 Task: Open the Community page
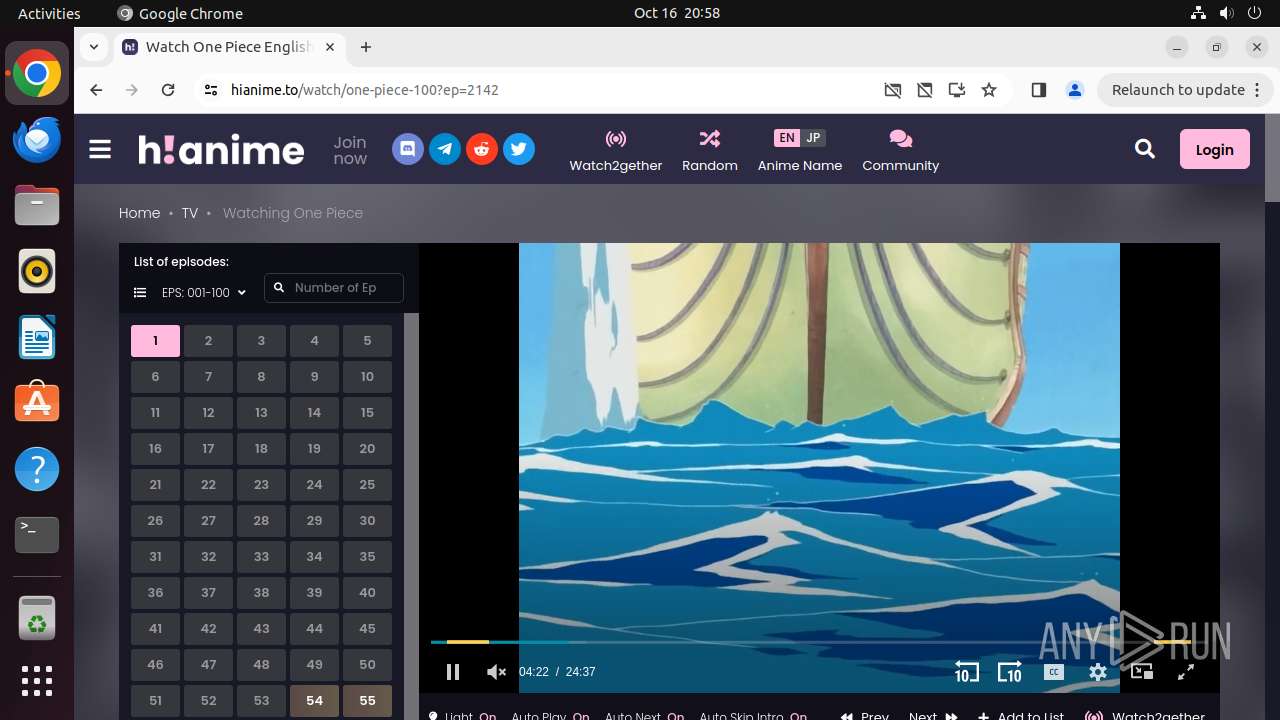(901, 151)
